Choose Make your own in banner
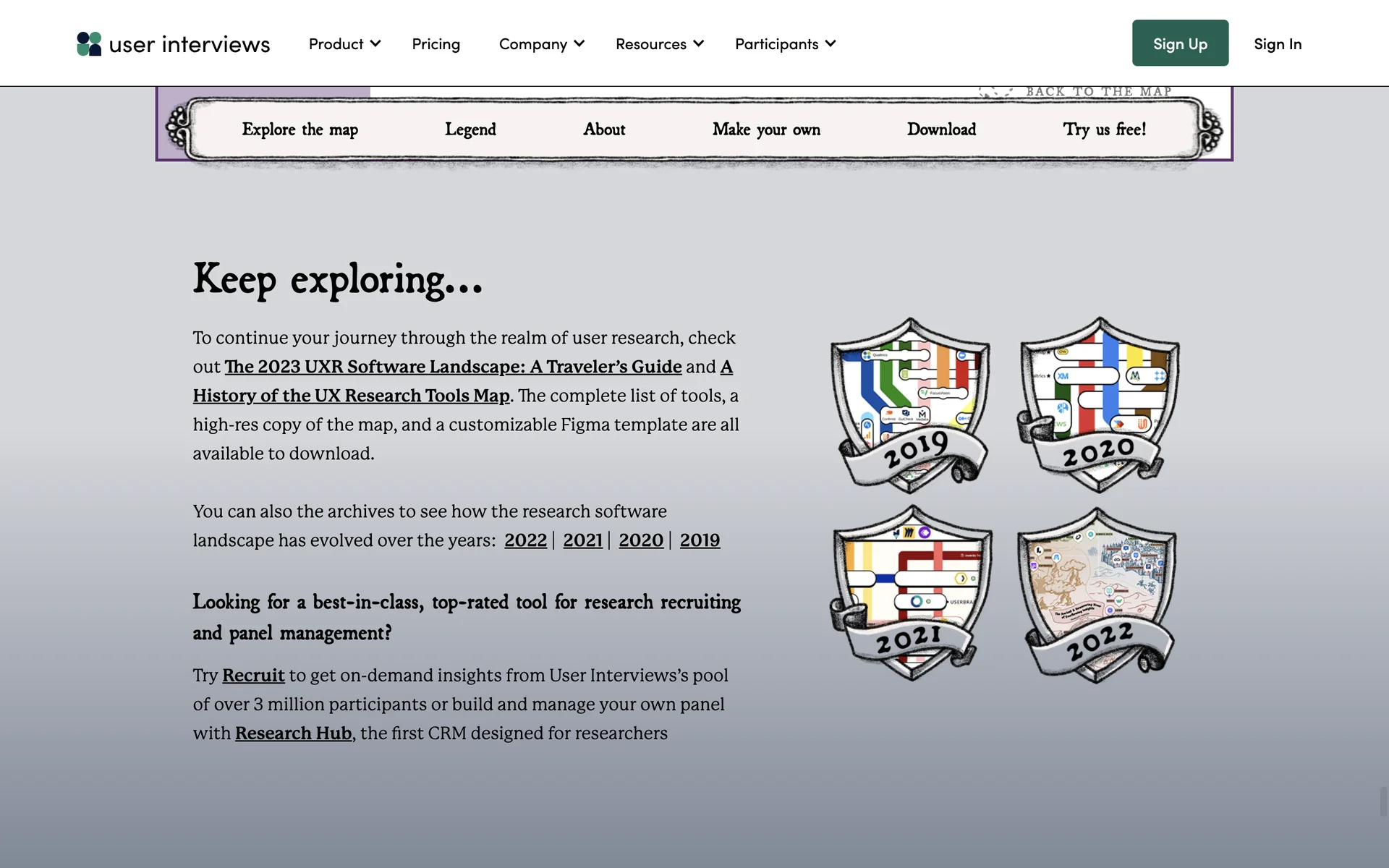1389x868 pixels. pos(766,129)
